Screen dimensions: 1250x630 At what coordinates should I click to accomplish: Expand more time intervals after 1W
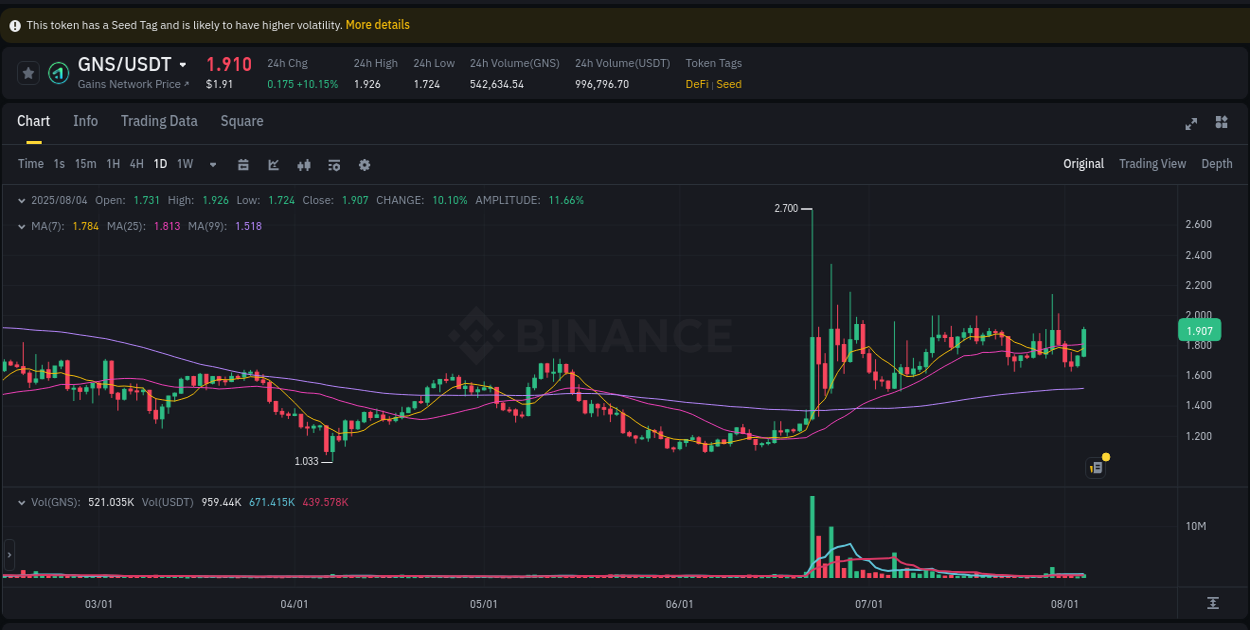pyautogui.click(x=211, y=164)
